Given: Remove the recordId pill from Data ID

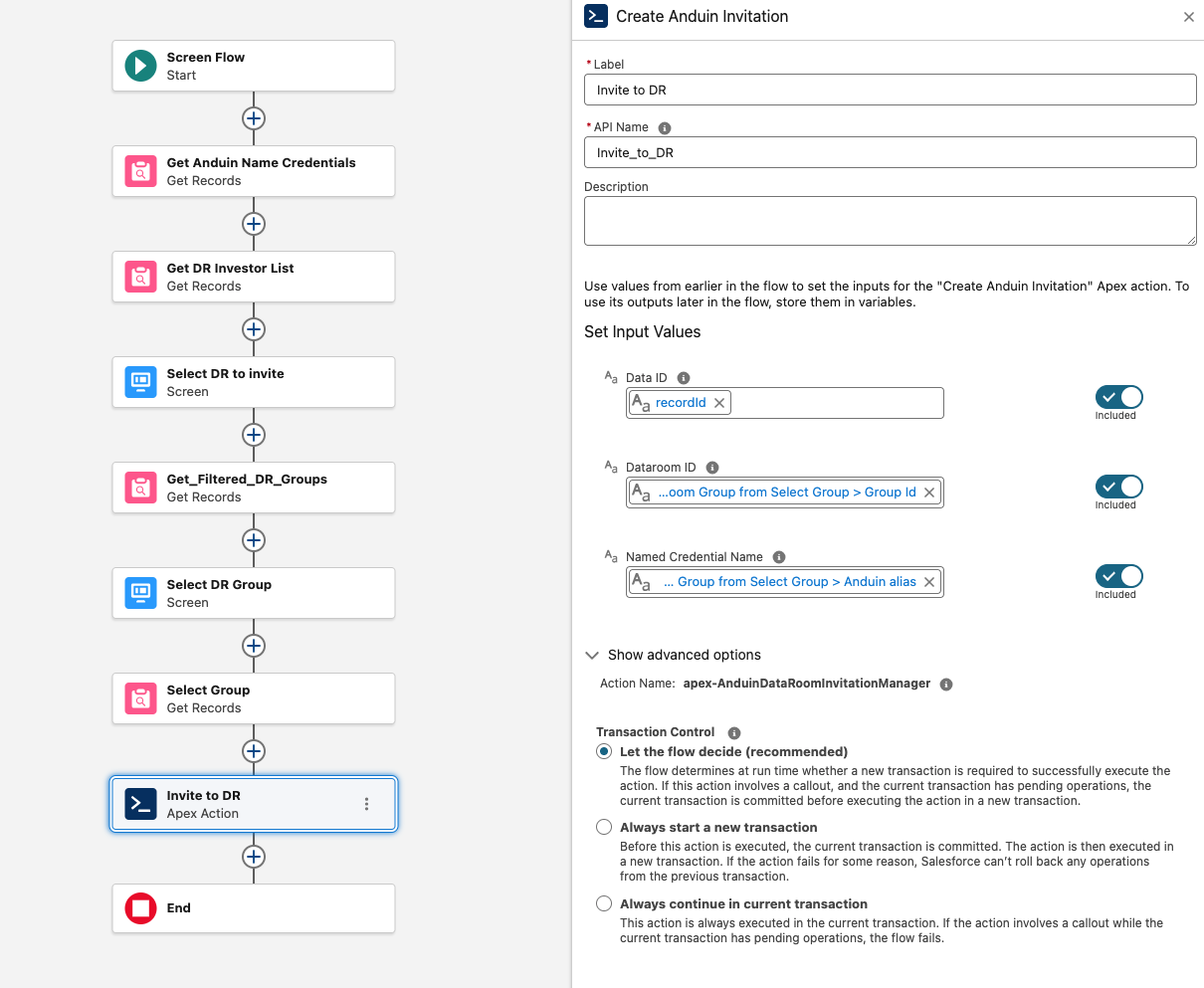Looking at the screenshot, I should coord(719,403).
